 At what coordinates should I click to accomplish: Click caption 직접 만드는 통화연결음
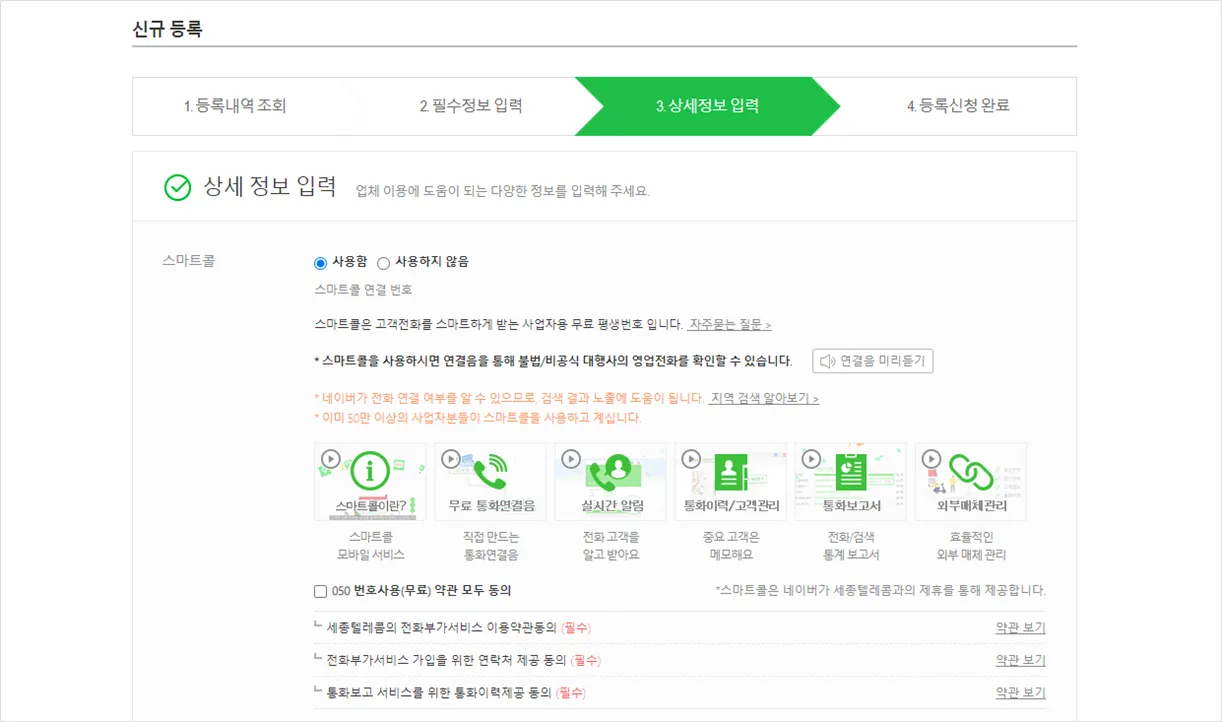click(x=490, y=546)
